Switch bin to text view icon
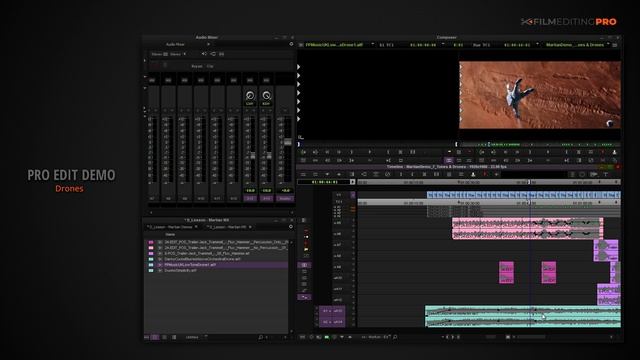Image resolution: width=640 pixels, height=360 pixels. pyautogui.click(x=155, y=337)
